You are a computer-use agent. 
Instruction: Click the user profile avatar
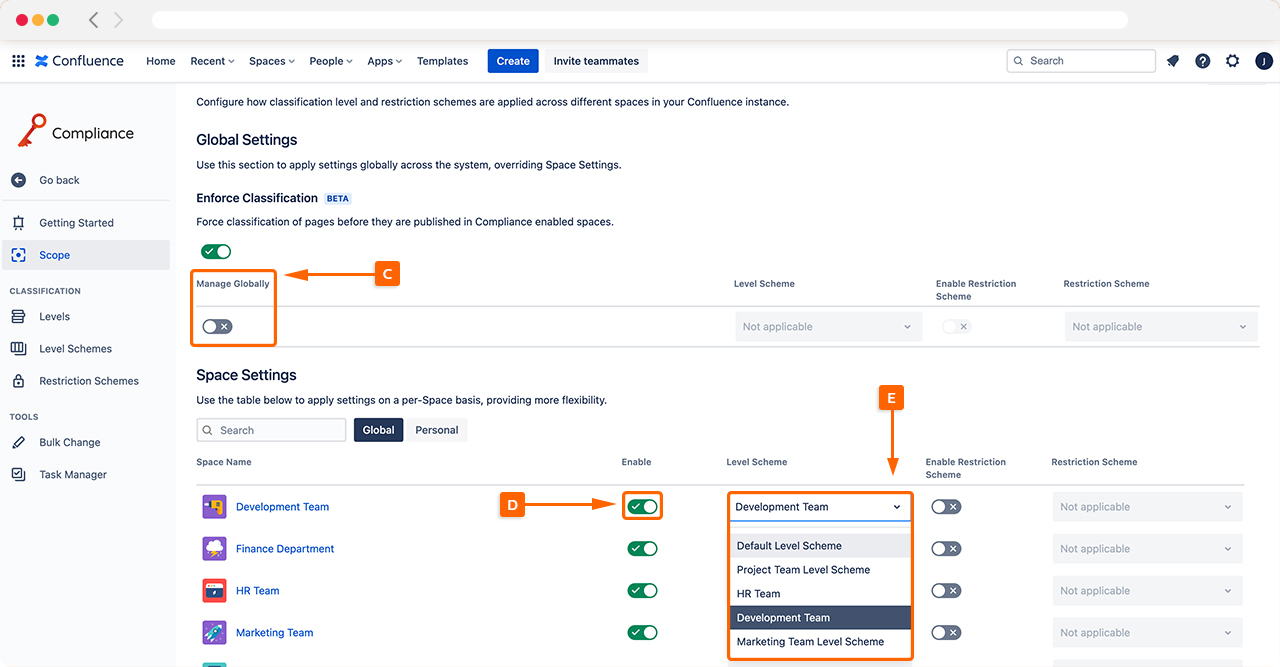(1263, 61)
